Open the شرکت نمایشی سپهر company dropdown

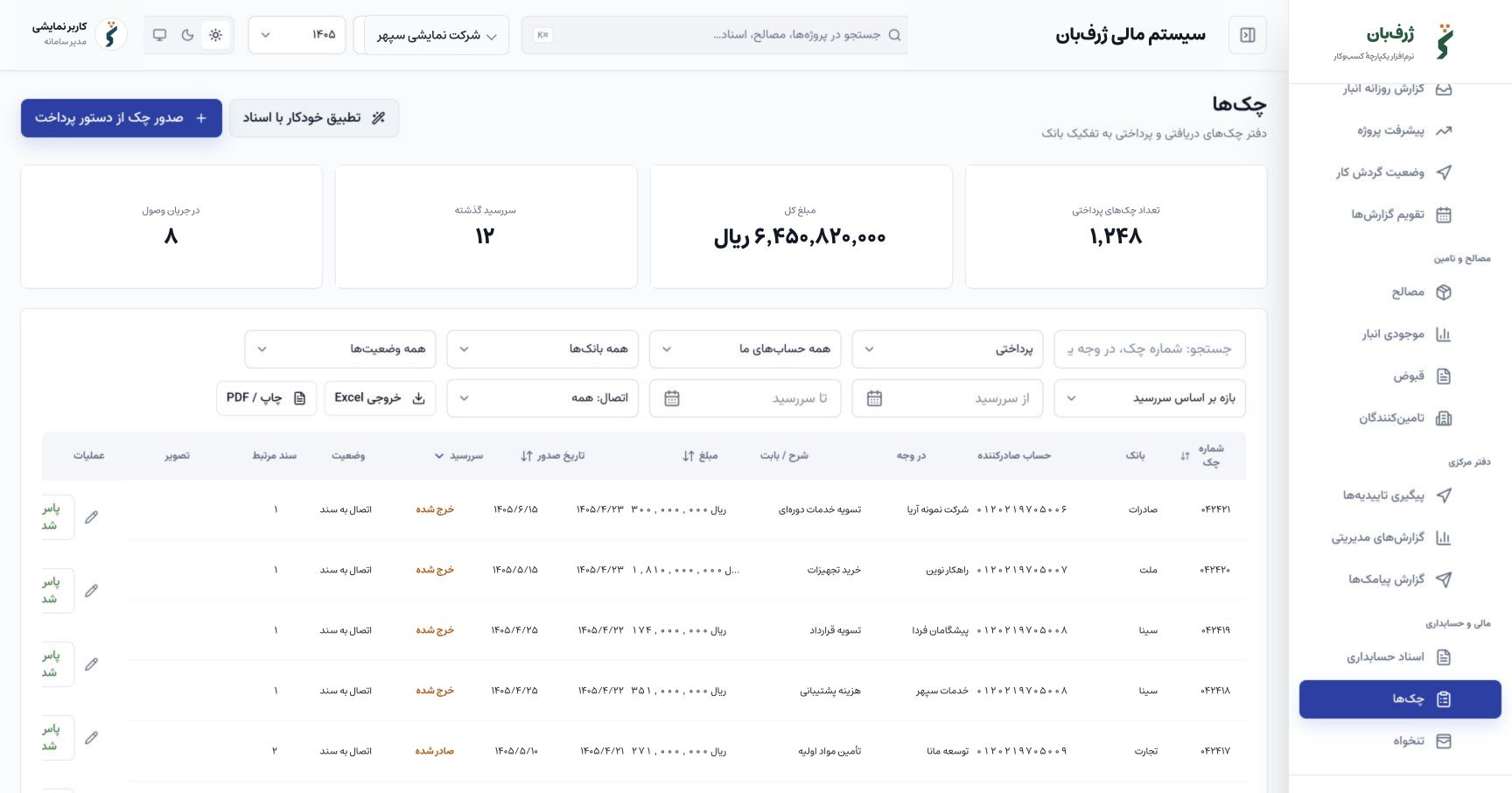[437, 35]
